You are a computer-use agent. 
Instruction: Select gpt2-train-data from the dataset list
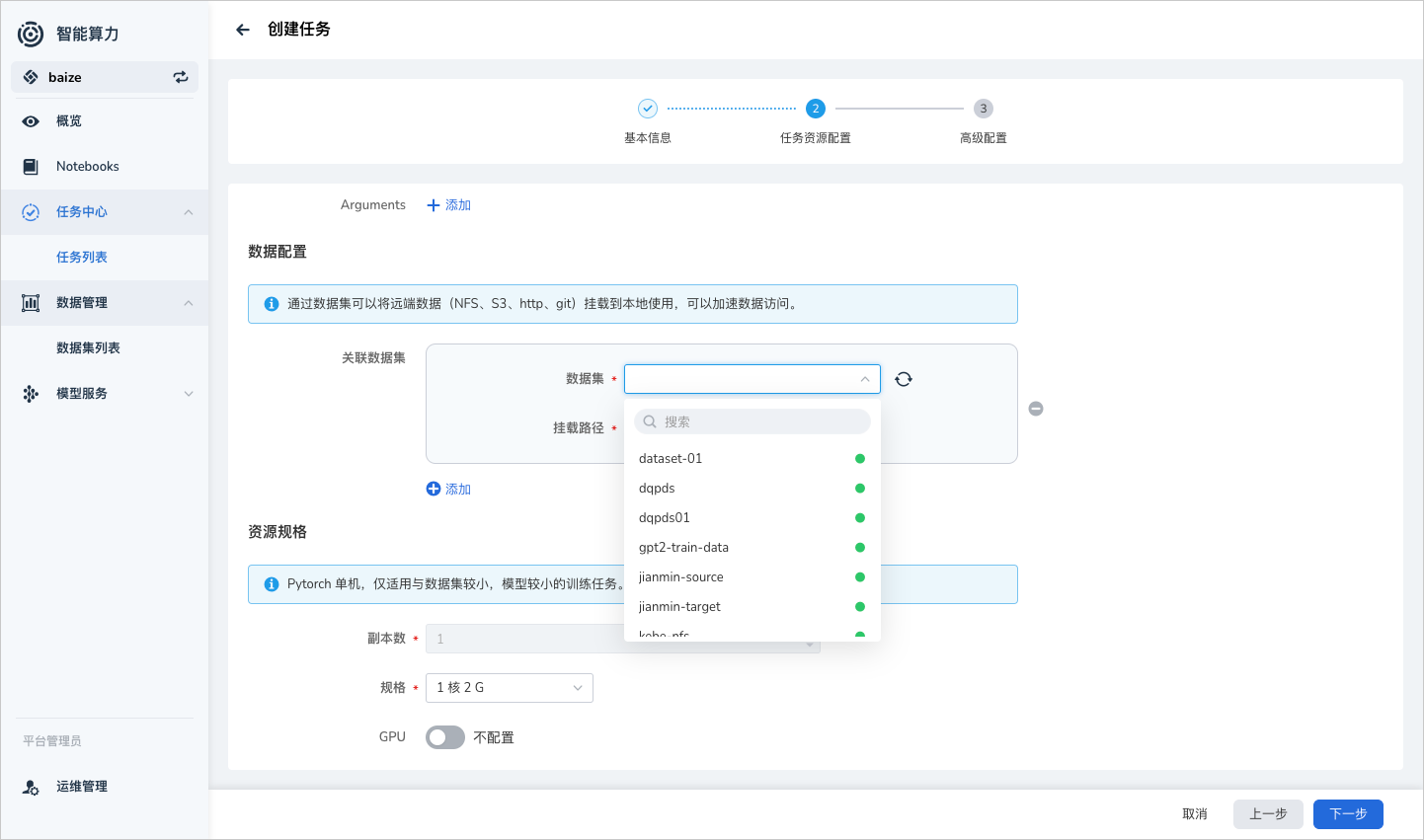pyautogui.click(x=752, y=548)
